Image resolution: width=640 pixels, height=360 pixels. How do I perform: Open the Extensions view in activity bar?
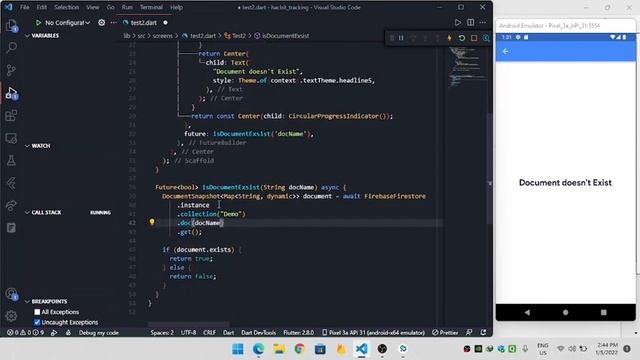11,116
